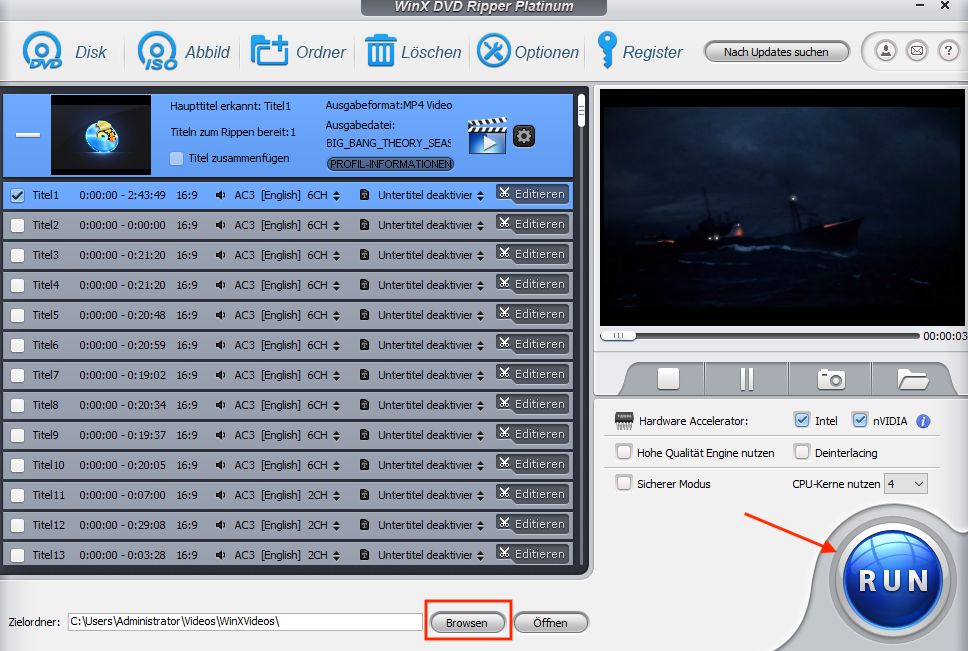This screenshot has width=968, height=651.
Task: Click the speaker icon for Titel1
Action: coord(220,195)
